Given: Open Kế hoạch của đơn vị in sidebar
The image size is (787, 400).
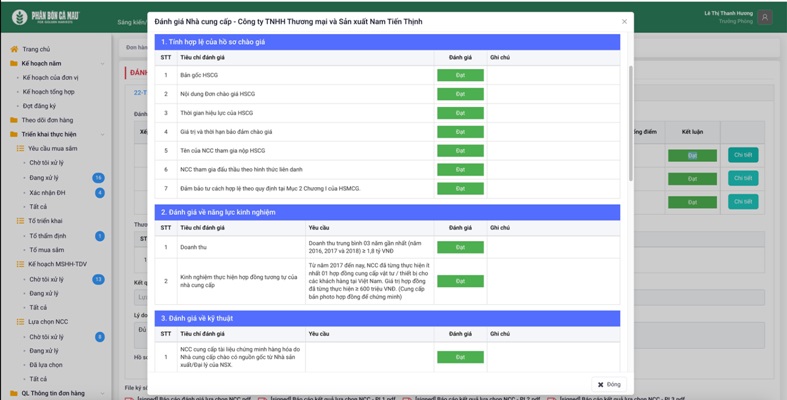Looking at the screenshot, I should (50, 78).
